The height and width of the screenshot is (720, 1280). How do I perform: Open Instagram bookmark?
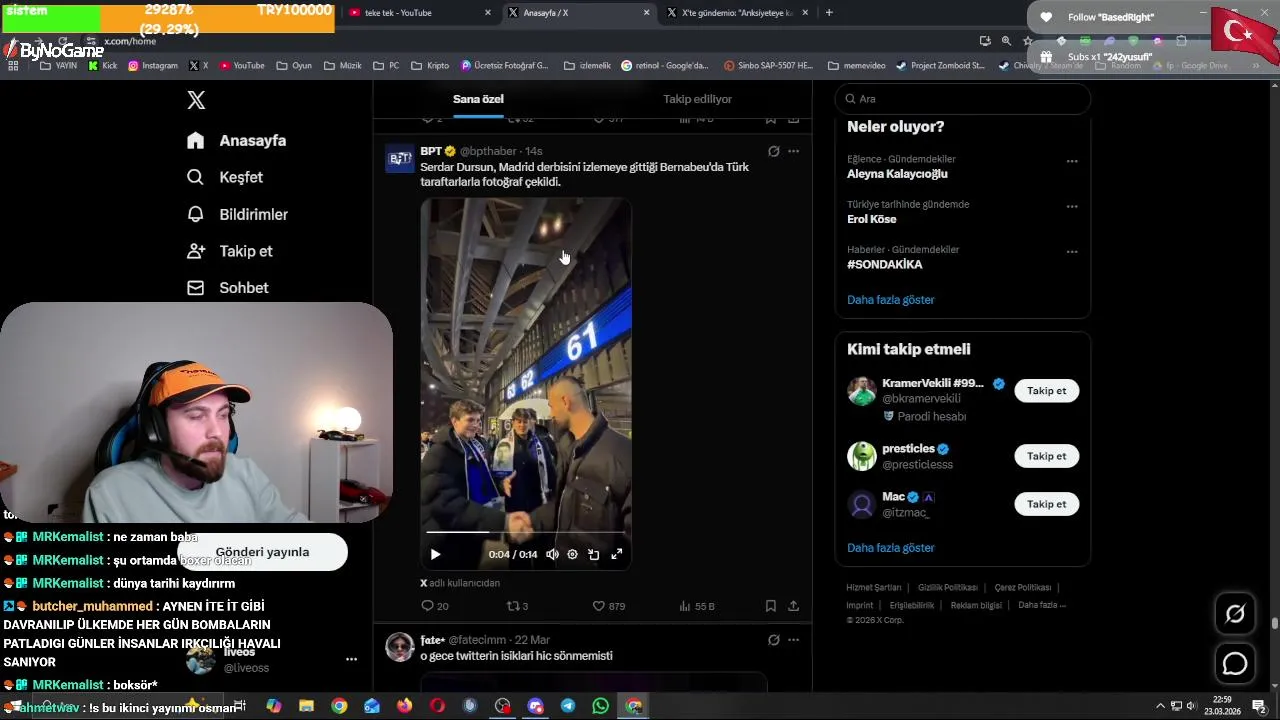point(153,66)
